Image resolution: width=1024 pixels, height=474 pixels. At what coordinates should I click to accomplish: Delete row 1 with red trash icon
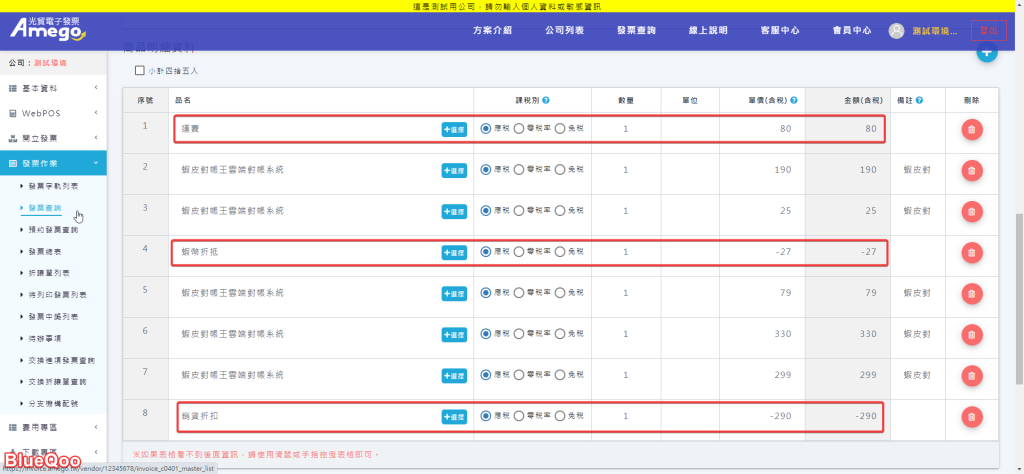click(x=971, y=129)
